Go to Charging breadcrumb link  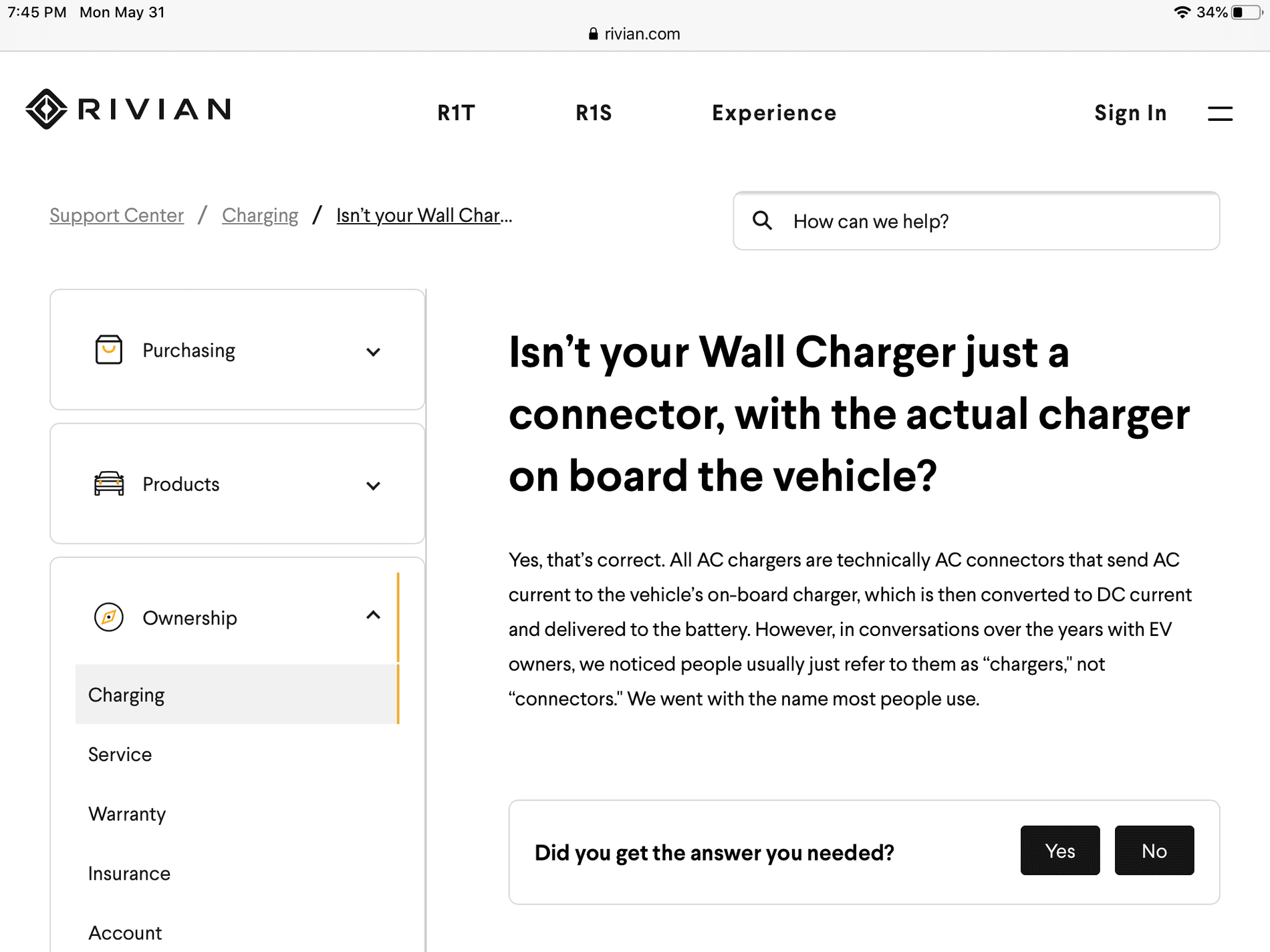coord(260,215)
